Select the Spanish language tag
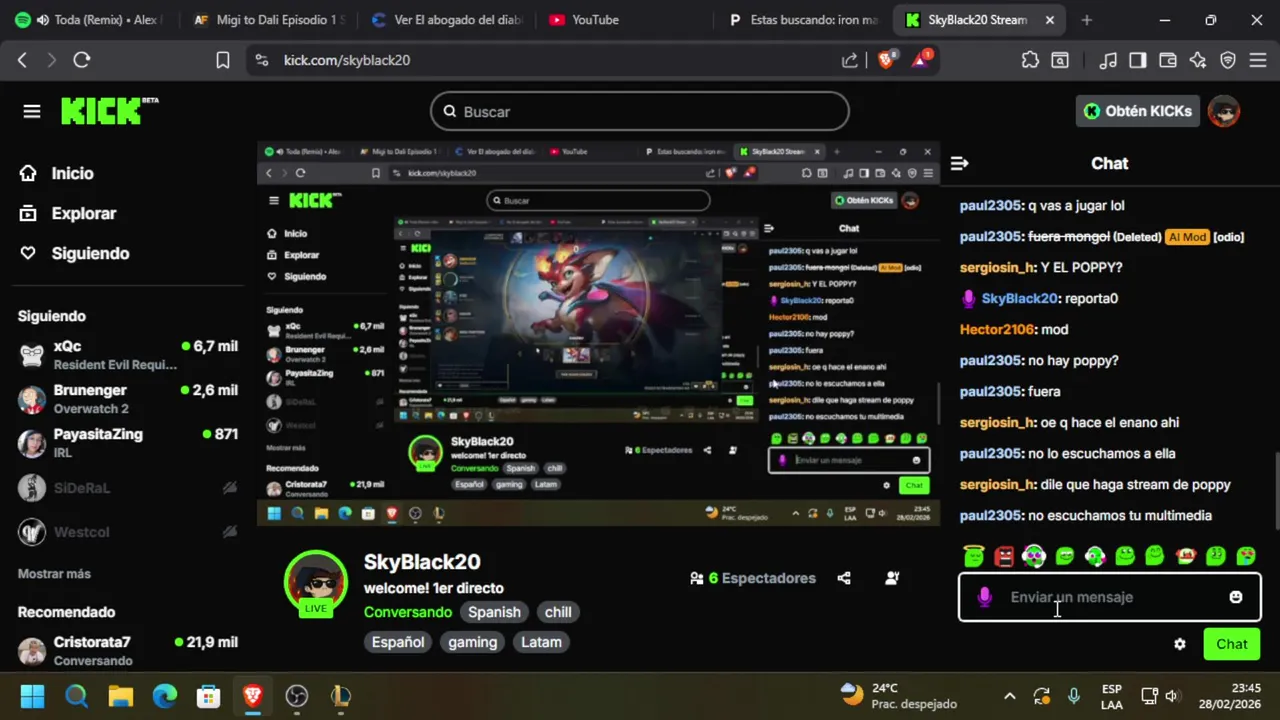This screenshot has width=1280, height=720. pos(494,612)
